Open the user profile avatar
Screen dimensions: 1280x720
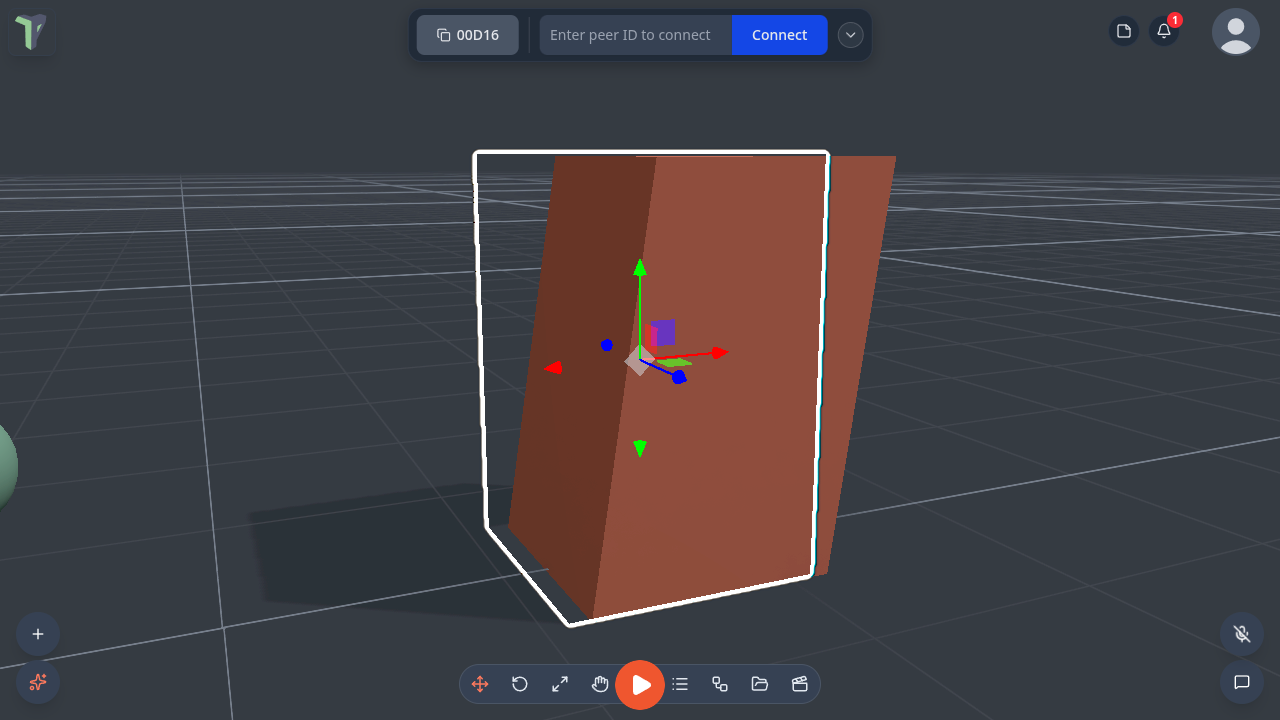point(1236,32)
